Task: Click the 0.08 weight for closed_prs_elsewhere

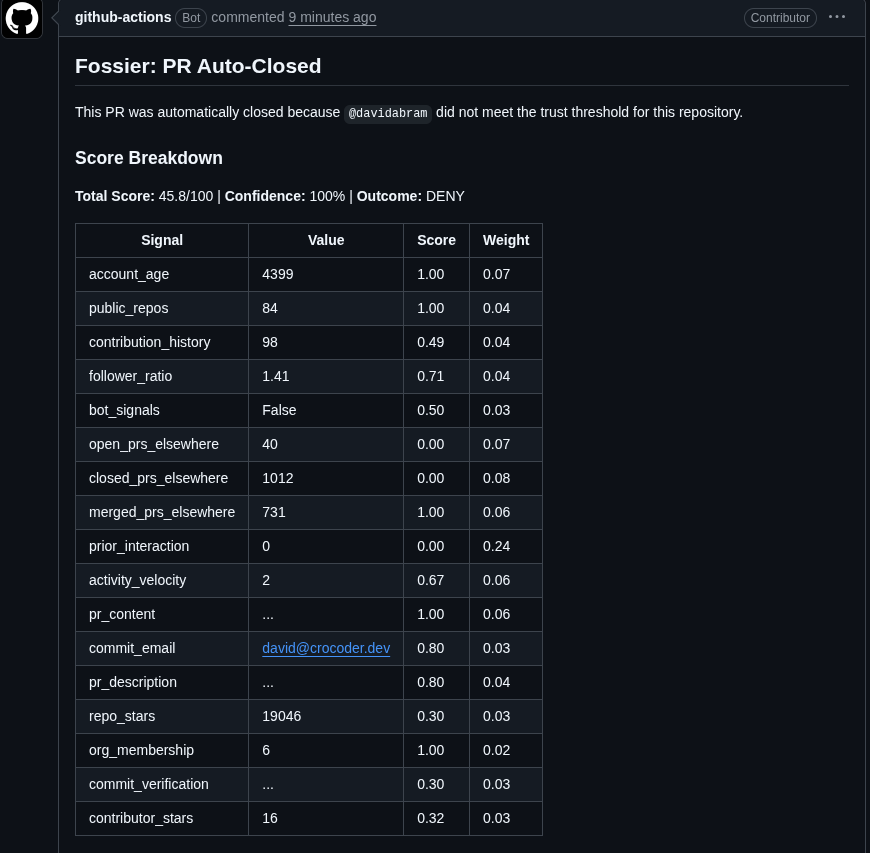Action: coord(496,478)
